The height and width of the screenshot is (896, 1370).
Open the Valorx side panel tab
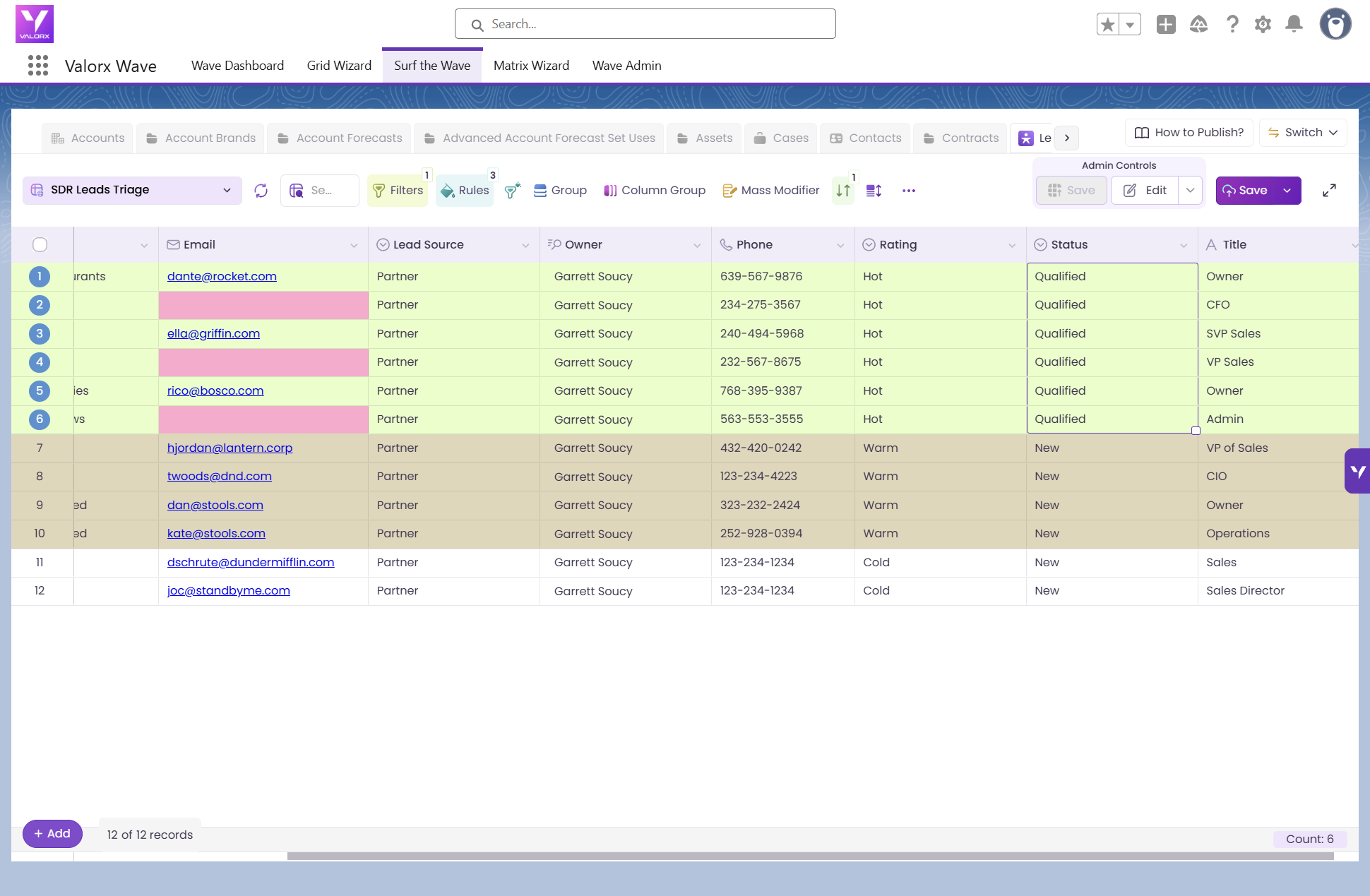(1357, 471)
